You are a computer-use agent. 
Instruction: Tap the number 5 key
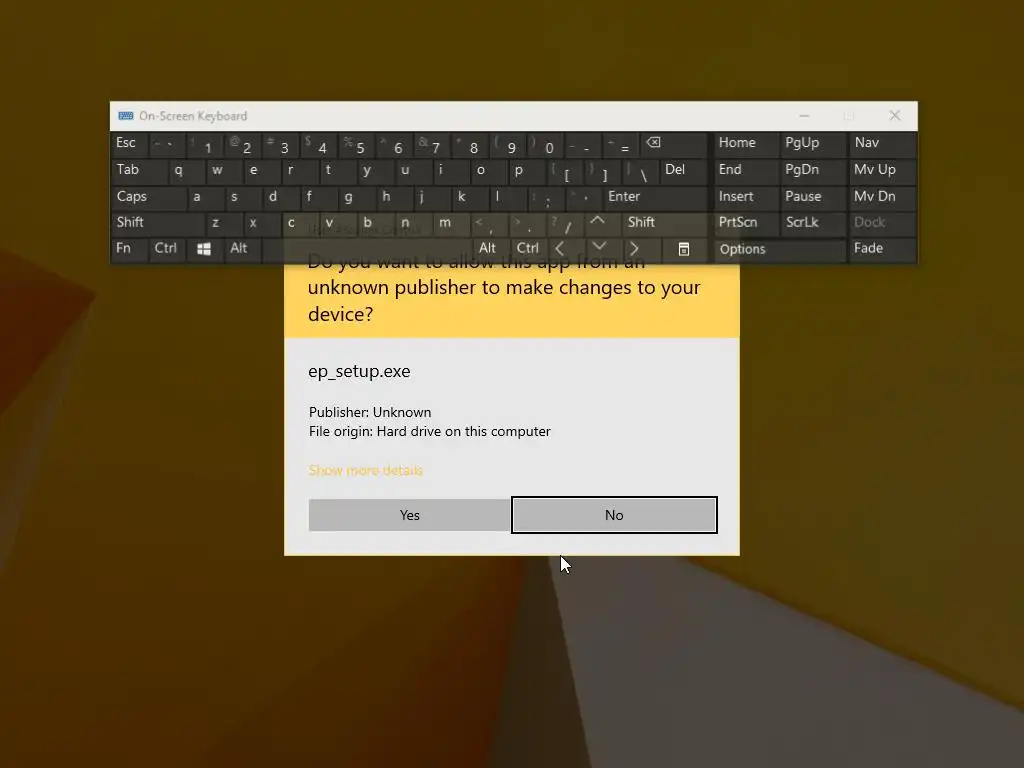pyautogui.click(x=356, y=144)
